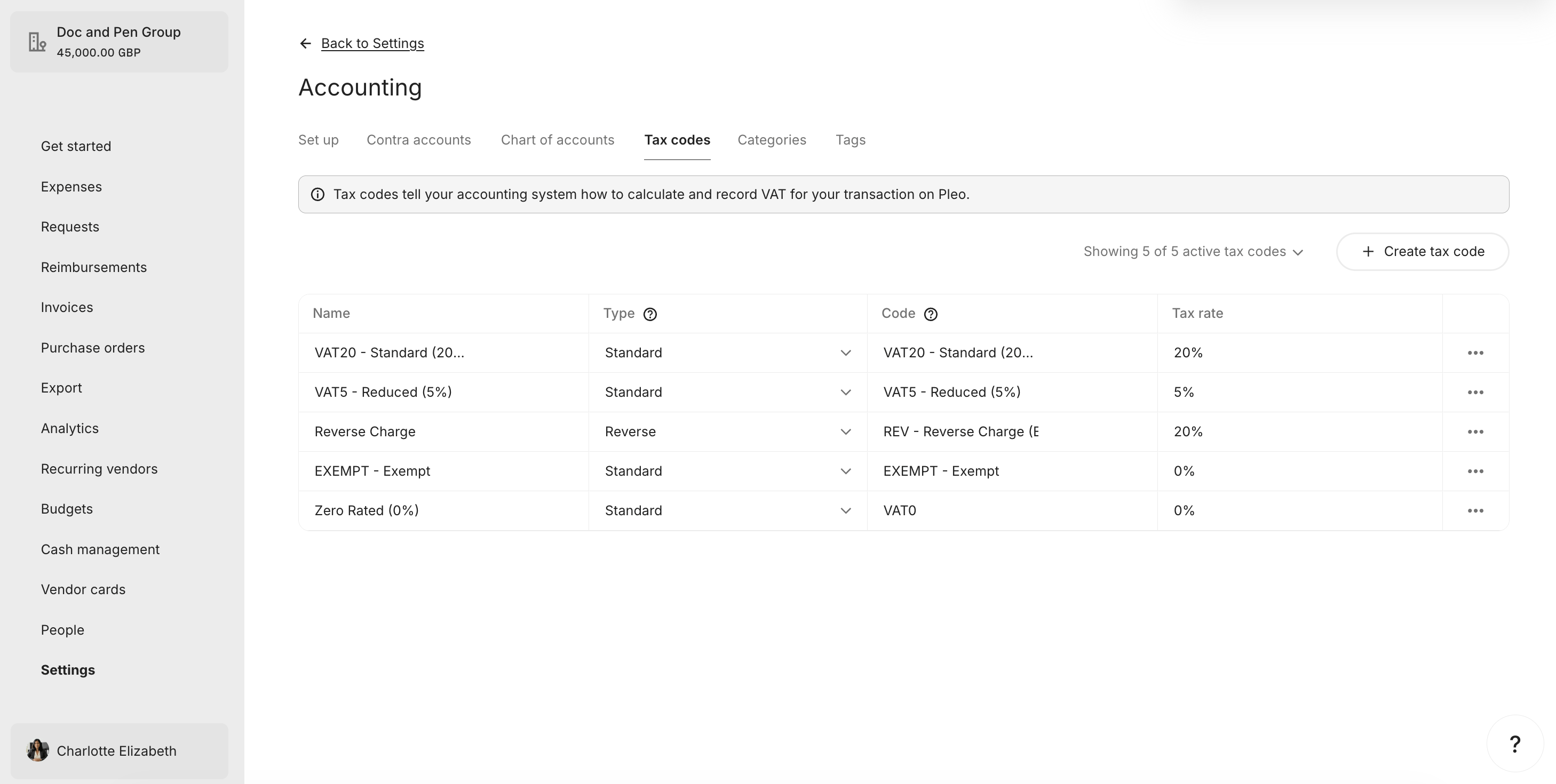
Task: Open Settings in the sidebar
Action: point(68,670)
